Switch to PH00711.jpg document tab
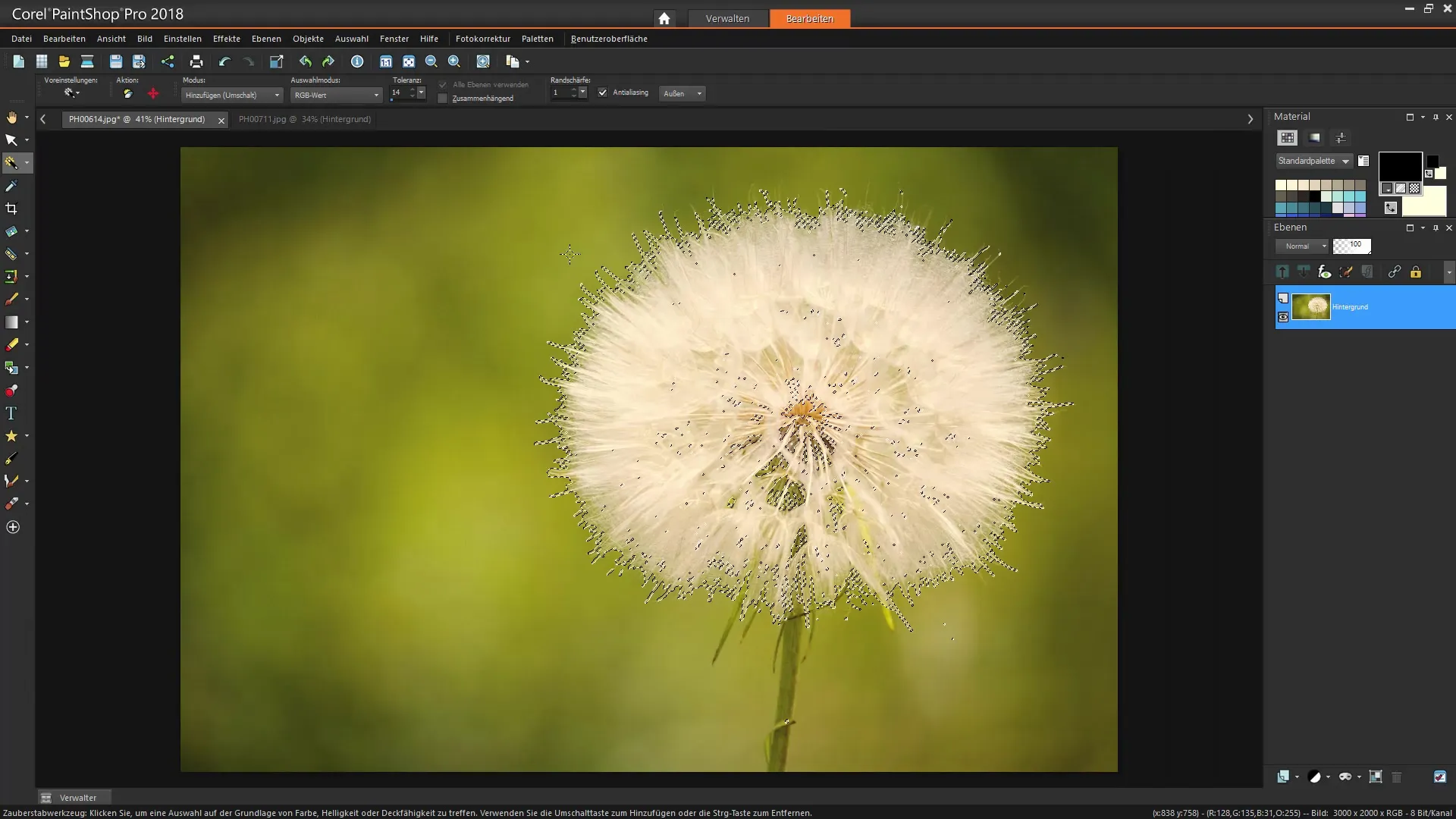 305,119
